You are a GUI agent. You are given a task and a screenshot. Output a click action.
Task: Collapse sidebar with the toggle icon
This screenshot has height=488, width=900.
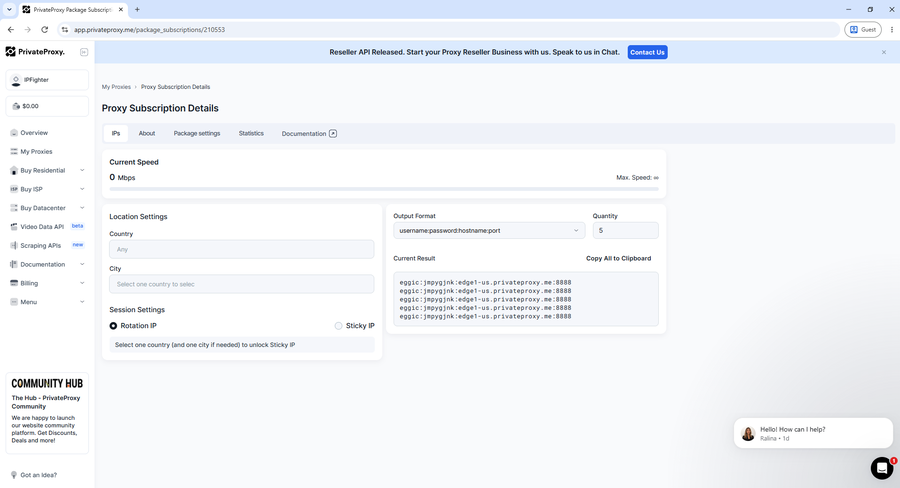[x=84, y=52]
